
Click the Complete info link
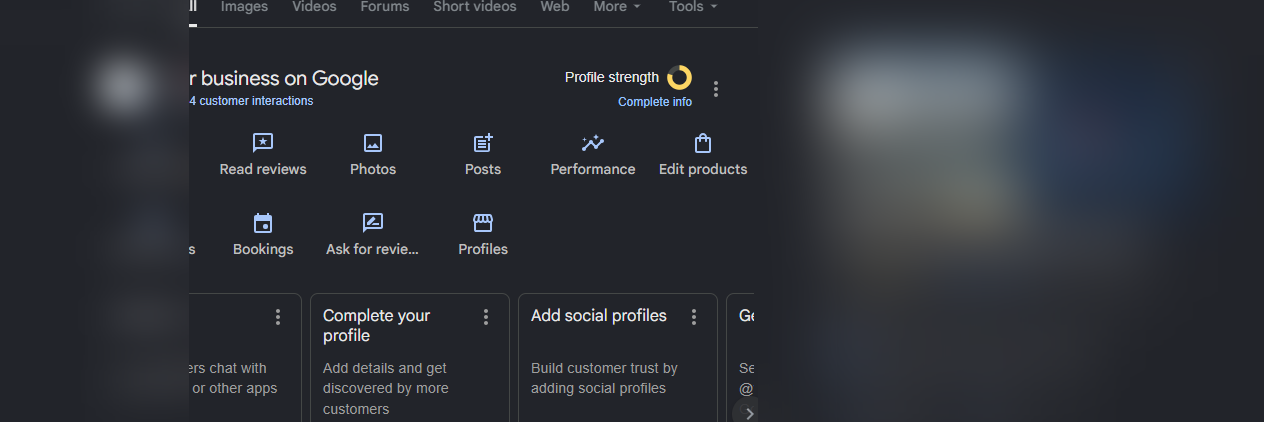click(x=655, y=102)
